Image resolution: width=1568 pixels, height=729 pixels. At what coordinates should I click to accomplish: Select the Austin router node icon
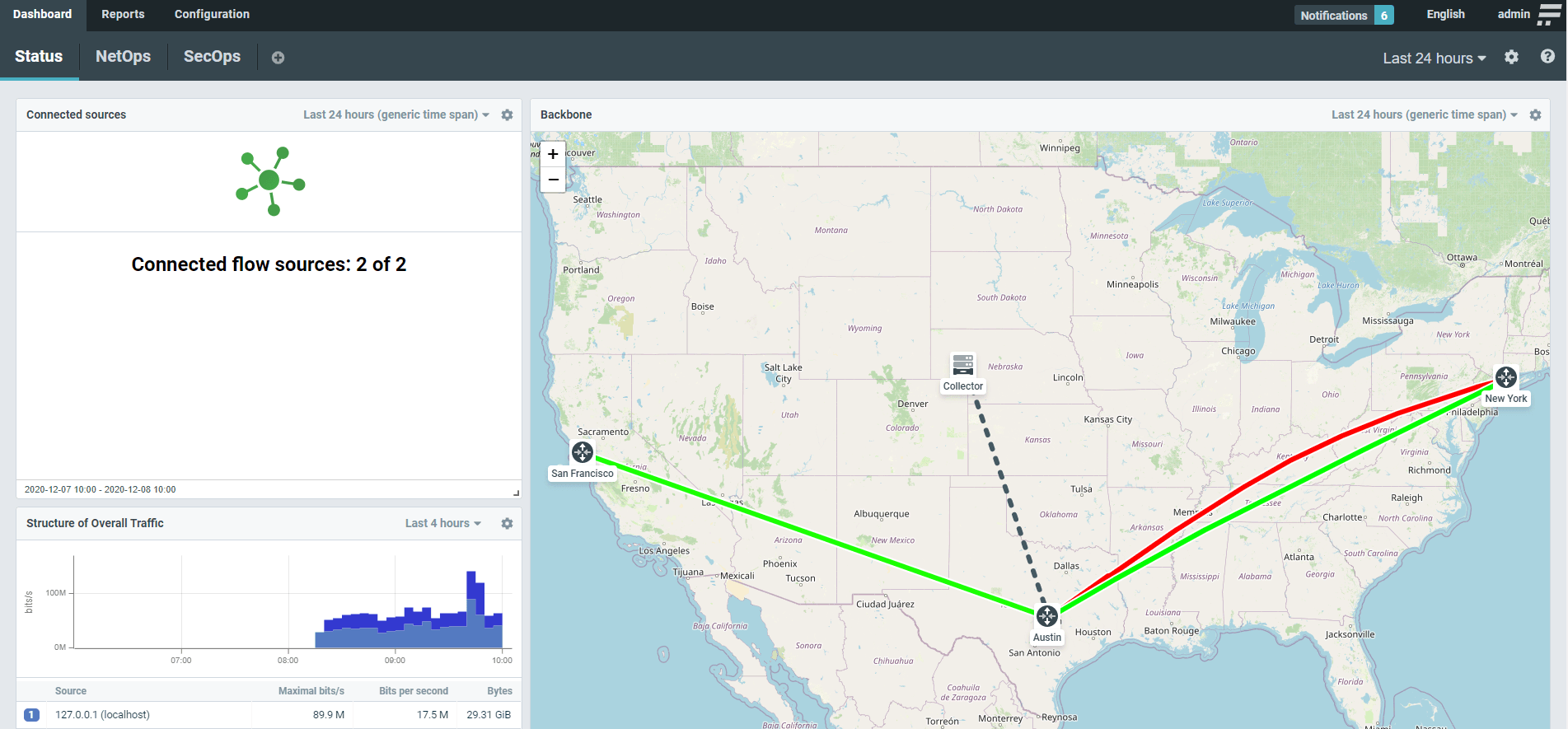tap(1046, 615)
